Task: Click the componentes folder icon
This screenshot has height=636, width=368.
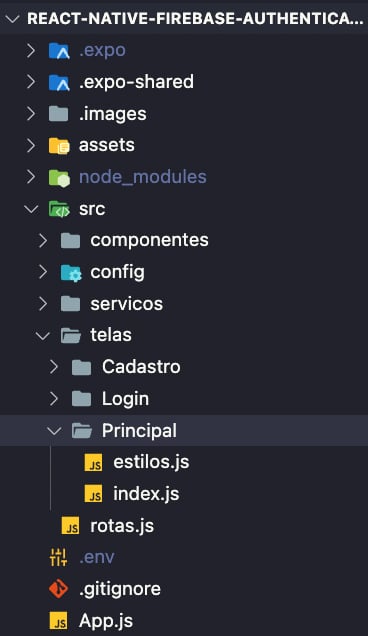Action: coord(70,241)
